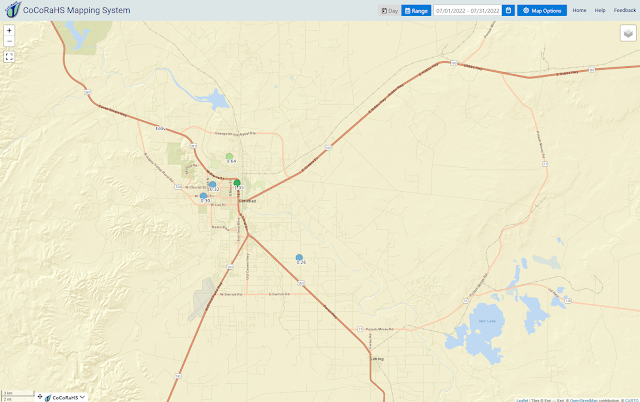Select the dark green station marker downtown

point(237,183)
